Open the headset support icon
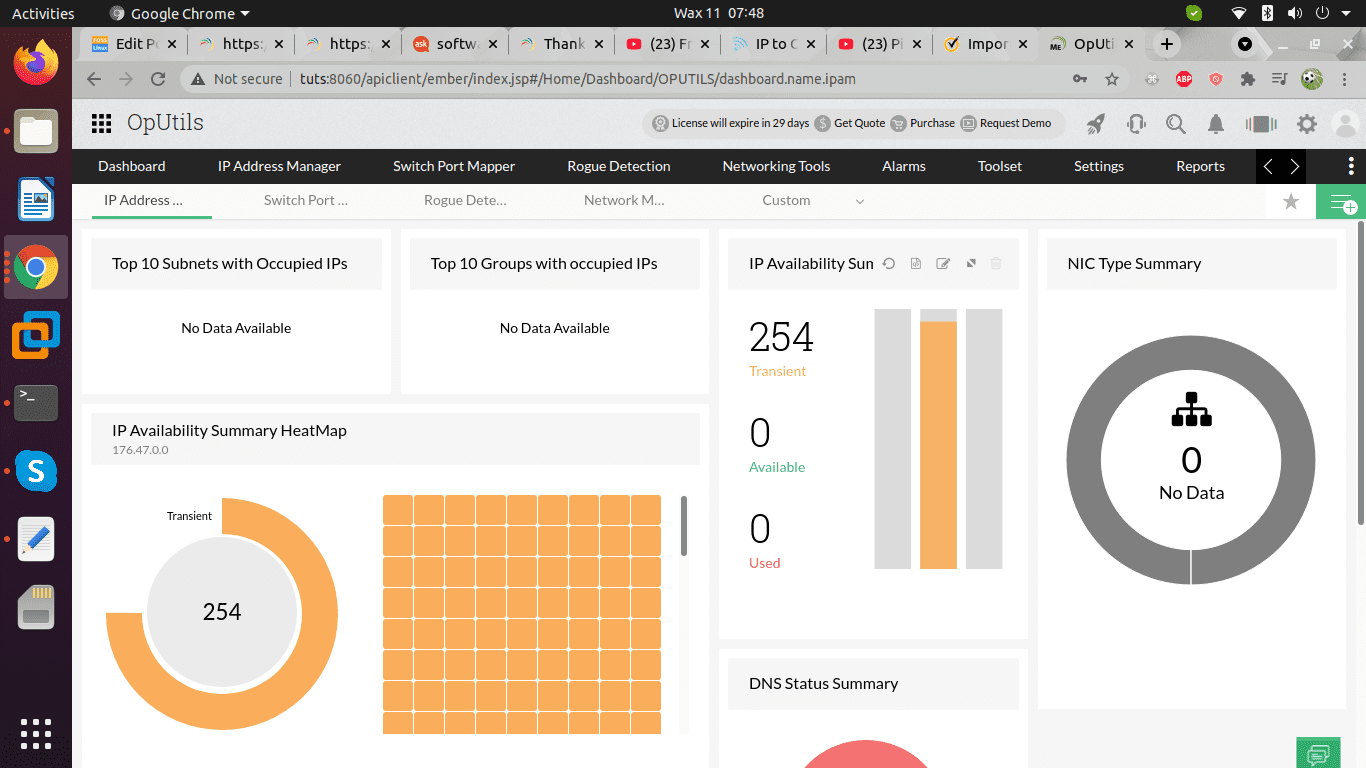 (x=1136, y=124)
